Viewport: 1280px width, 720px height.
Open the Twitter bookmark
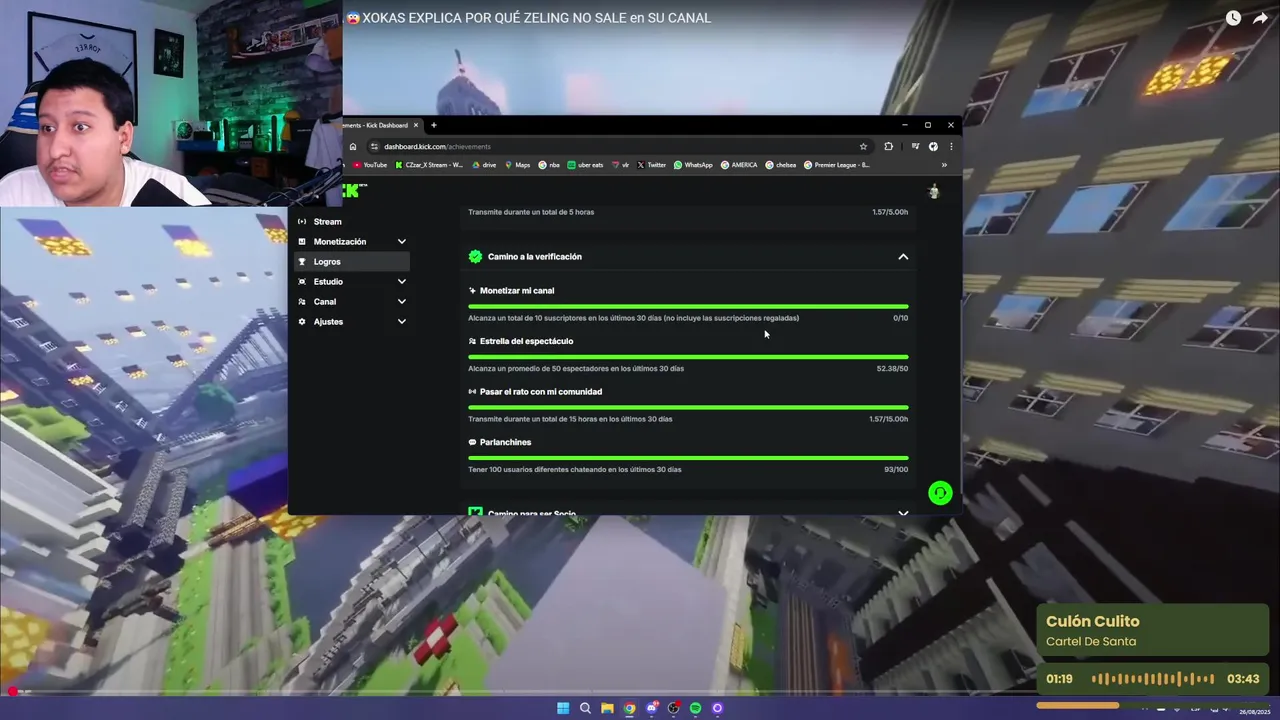click(x=652, y=165)
